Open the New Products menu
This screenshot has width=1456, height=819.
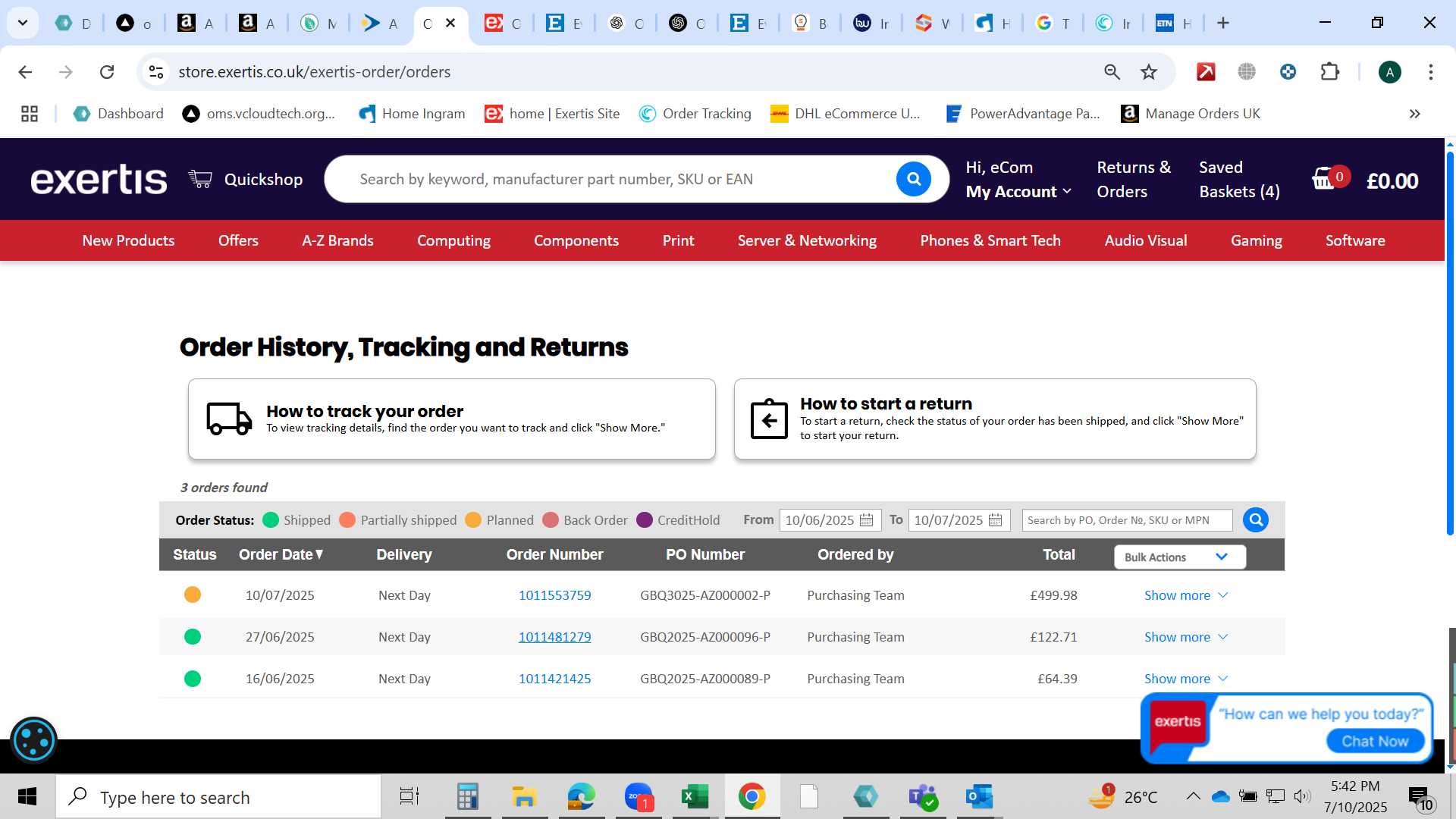(x=128, y=240)
